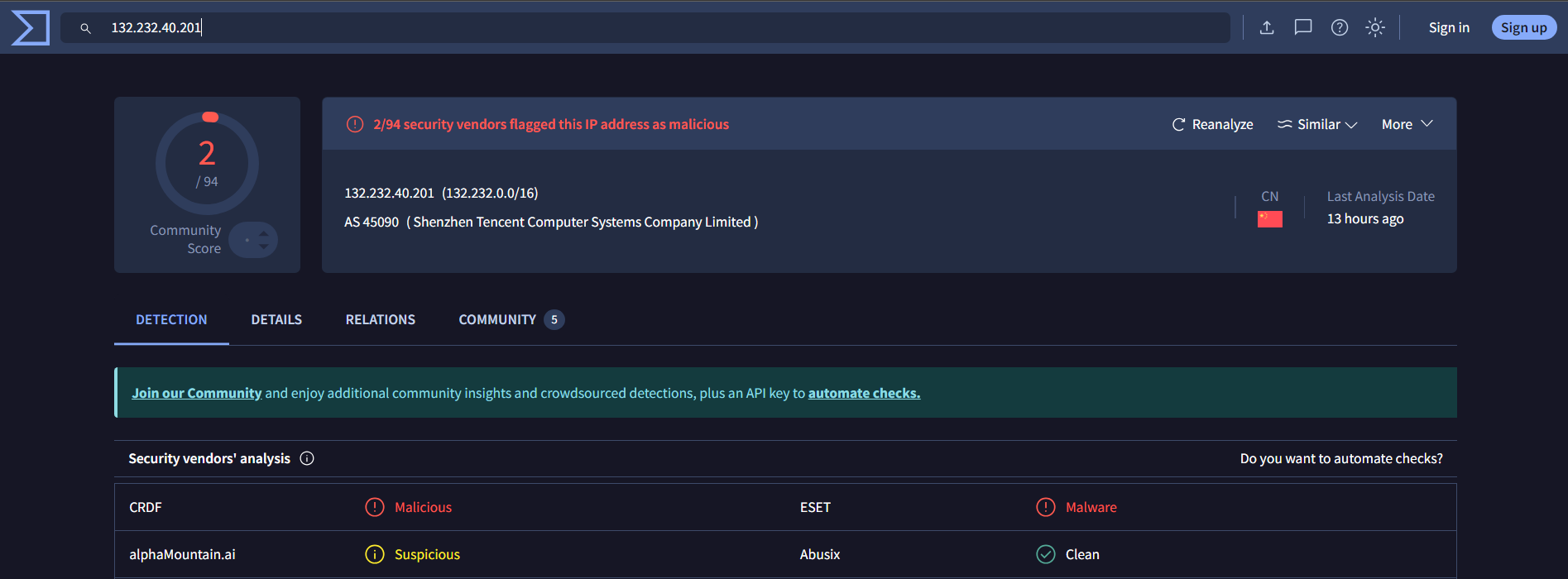This screenshot has width=1568, height=579.
Task: Open the DETAILS tab
Action: pos(276,319)
